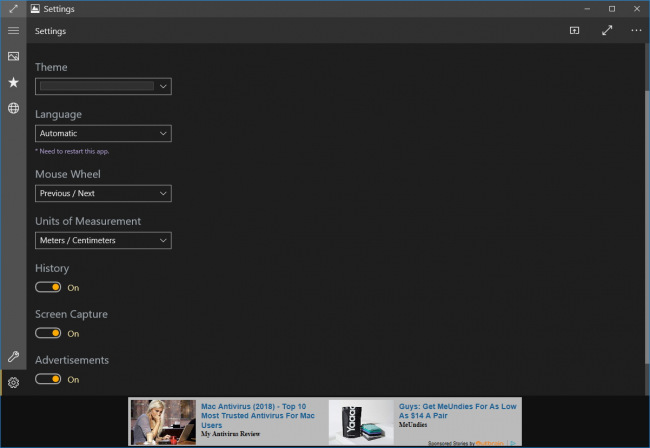
Task: Open the wrench tools icon
Action: pos(13,356)
